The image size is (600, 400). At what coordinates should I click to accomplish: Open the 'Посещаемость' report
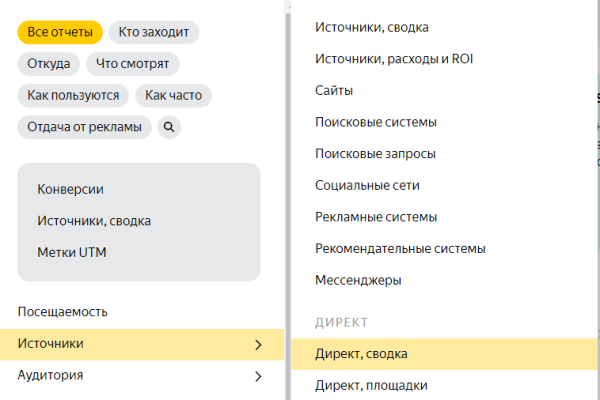tap(62, 312)
